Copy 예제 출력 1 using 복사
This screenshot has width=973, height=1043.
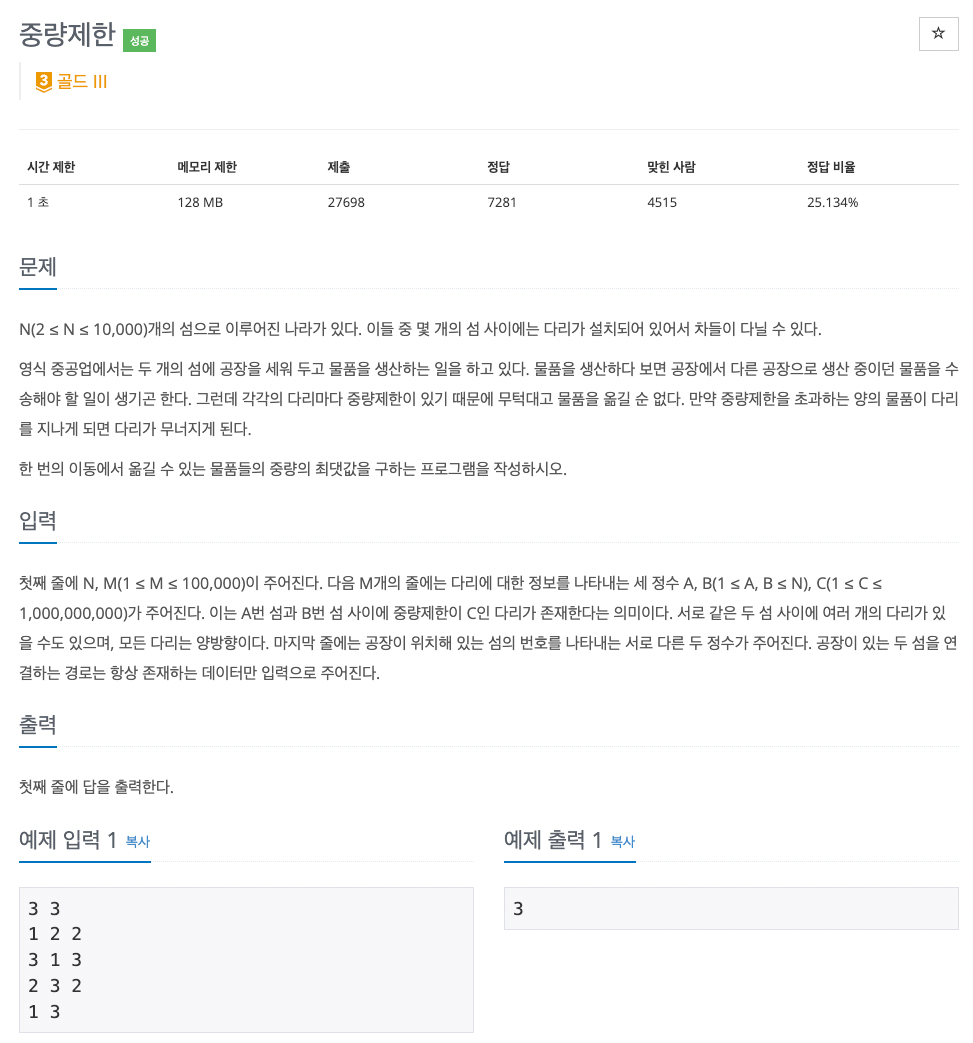622,842
